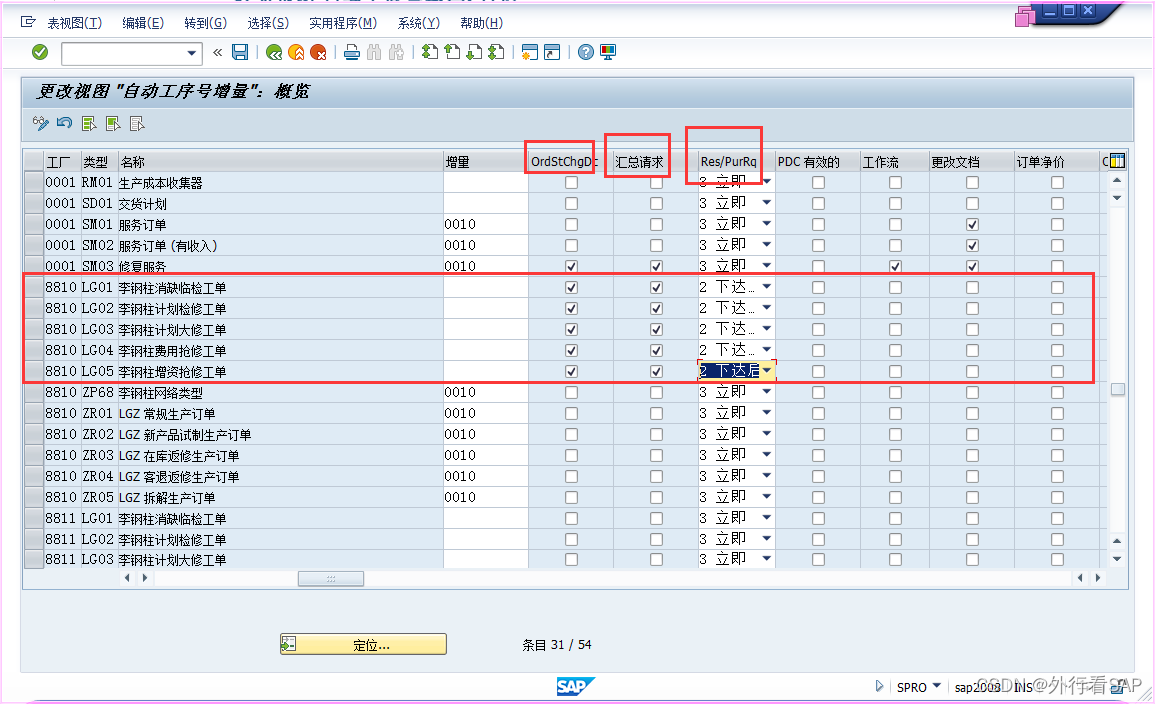
Task: Check 工作流 for 8810 LG04 row
Action: coord(895,351)
